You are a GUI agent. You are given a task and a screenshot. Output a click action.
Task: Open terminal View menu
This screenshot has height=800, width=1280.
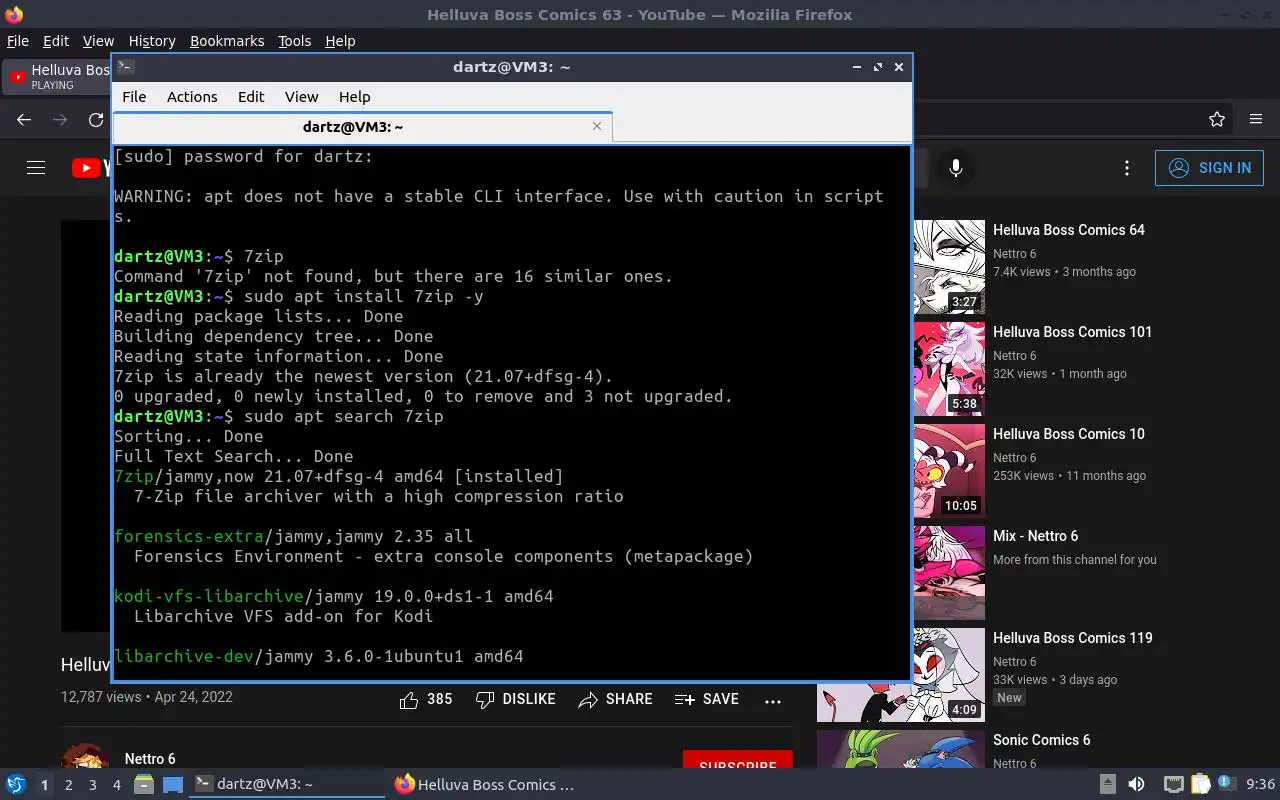301,97
